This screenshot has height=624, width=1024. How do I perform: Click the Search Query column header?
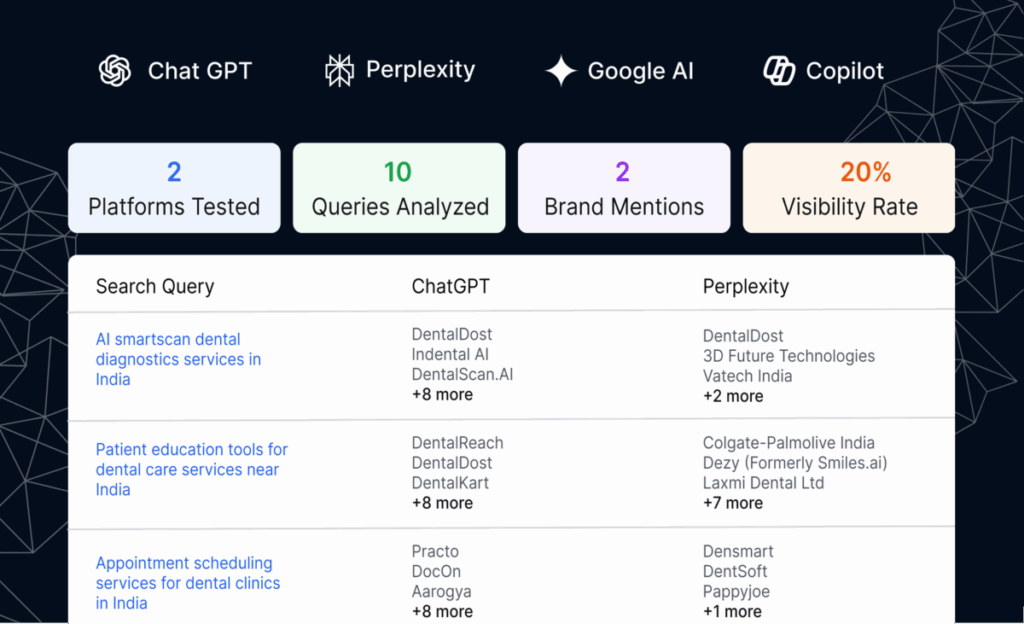155,287
